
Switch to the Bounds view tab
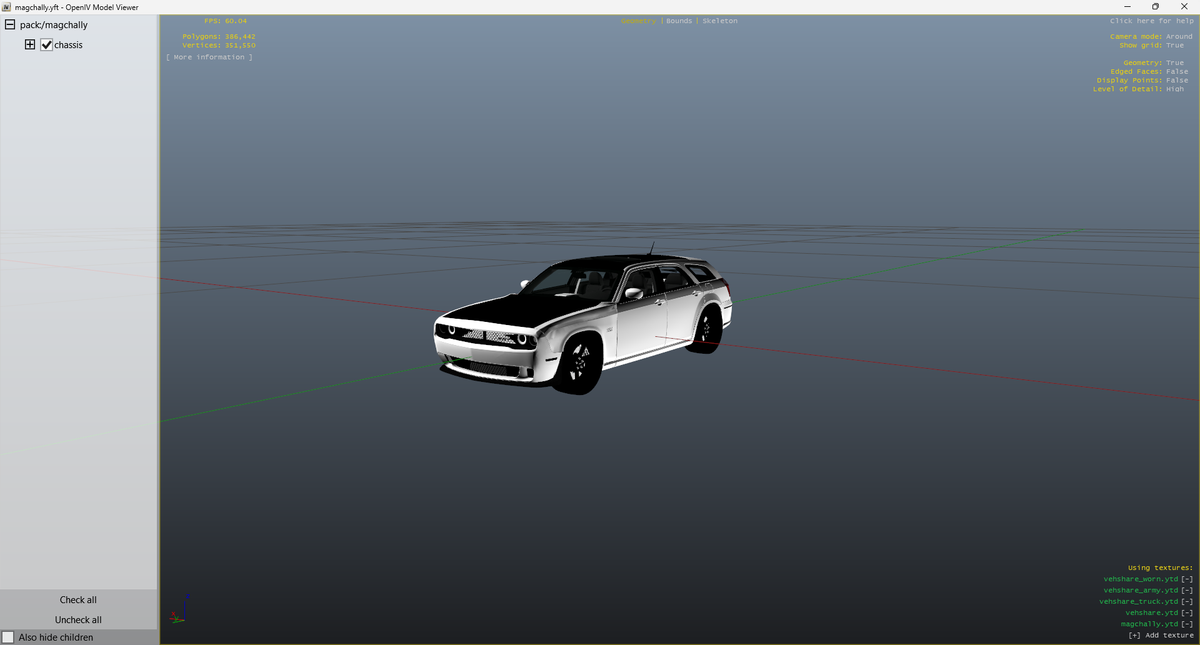pos(679,21)
